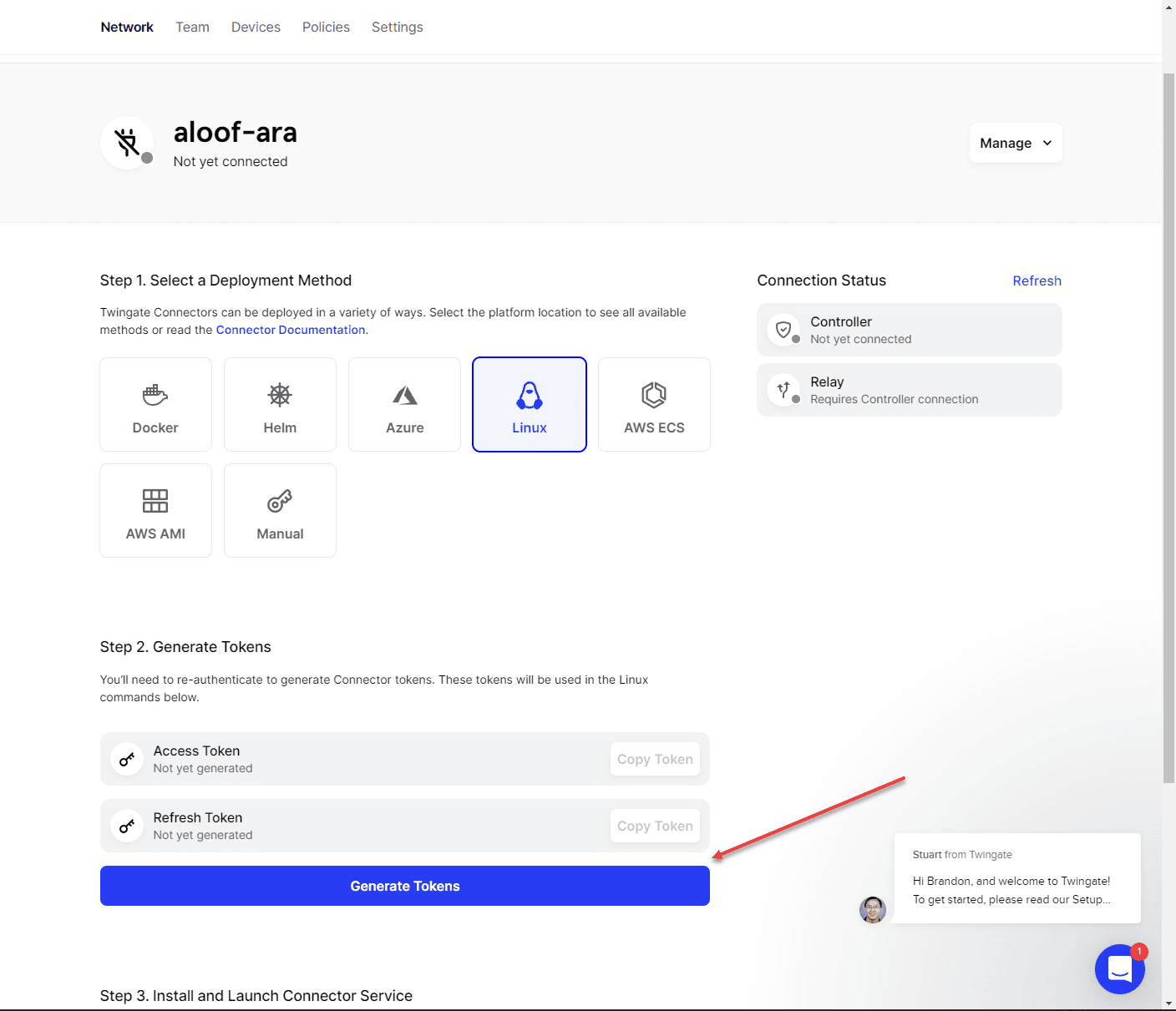Click the Refresh Token key icon
This screenshot has width=1176, height=1011.
click(x=127, y=826)
